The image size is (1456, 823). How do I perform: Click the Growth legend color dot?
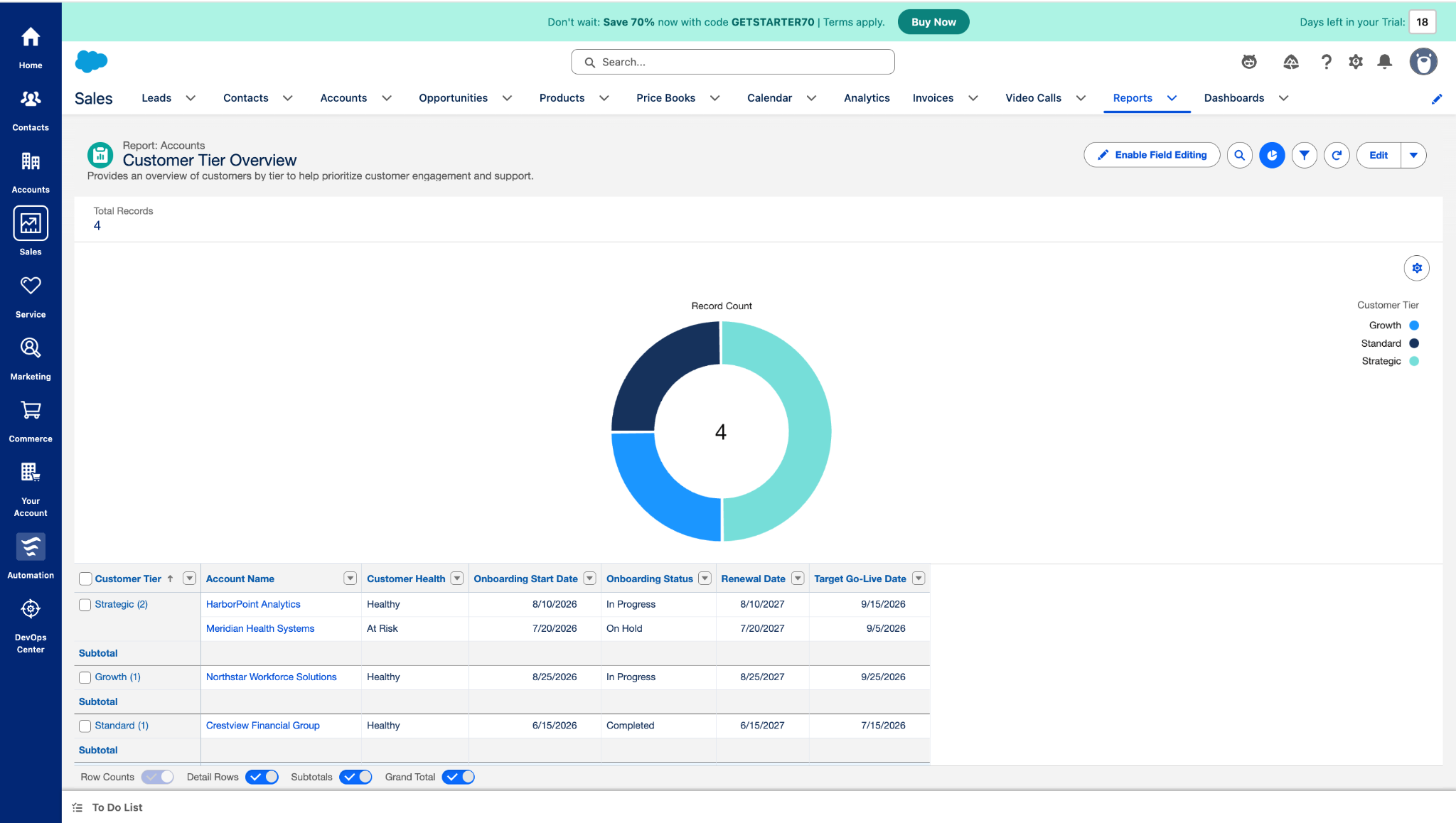pyautogui.click(x=1414, y=326)
